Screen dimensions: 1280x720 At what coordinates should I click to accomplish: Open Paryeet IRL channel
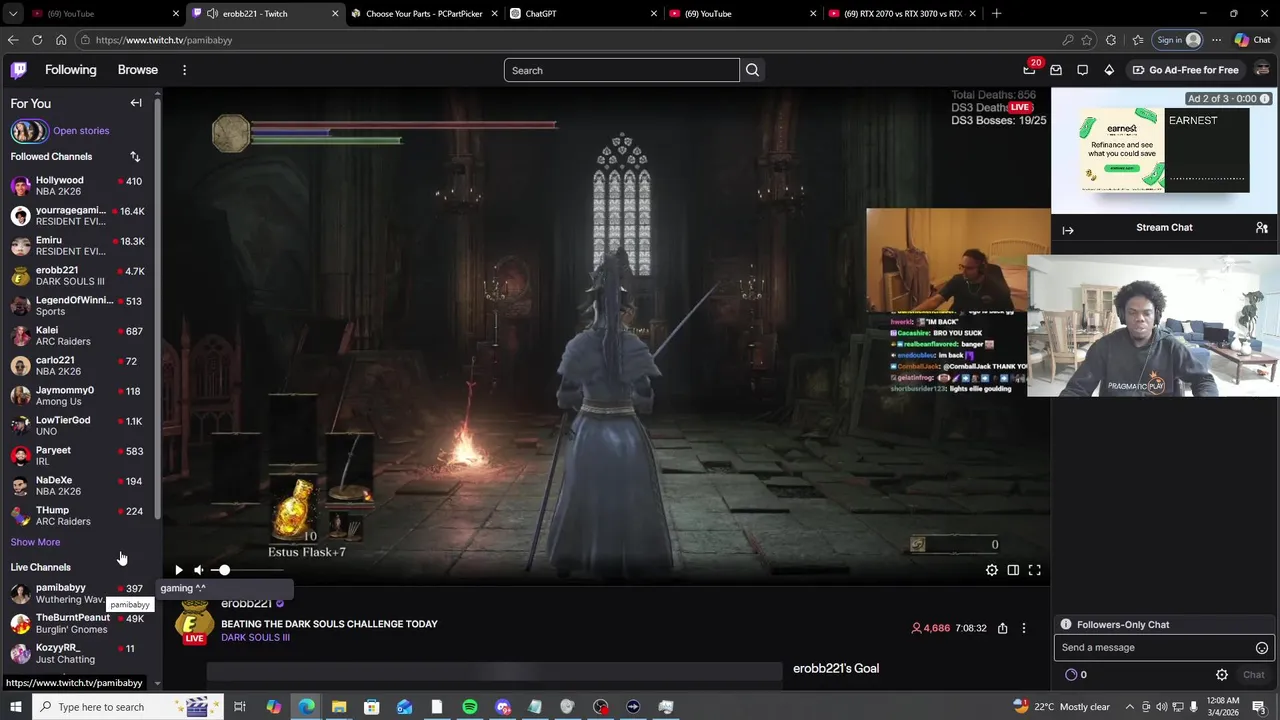tap(80, 456)
